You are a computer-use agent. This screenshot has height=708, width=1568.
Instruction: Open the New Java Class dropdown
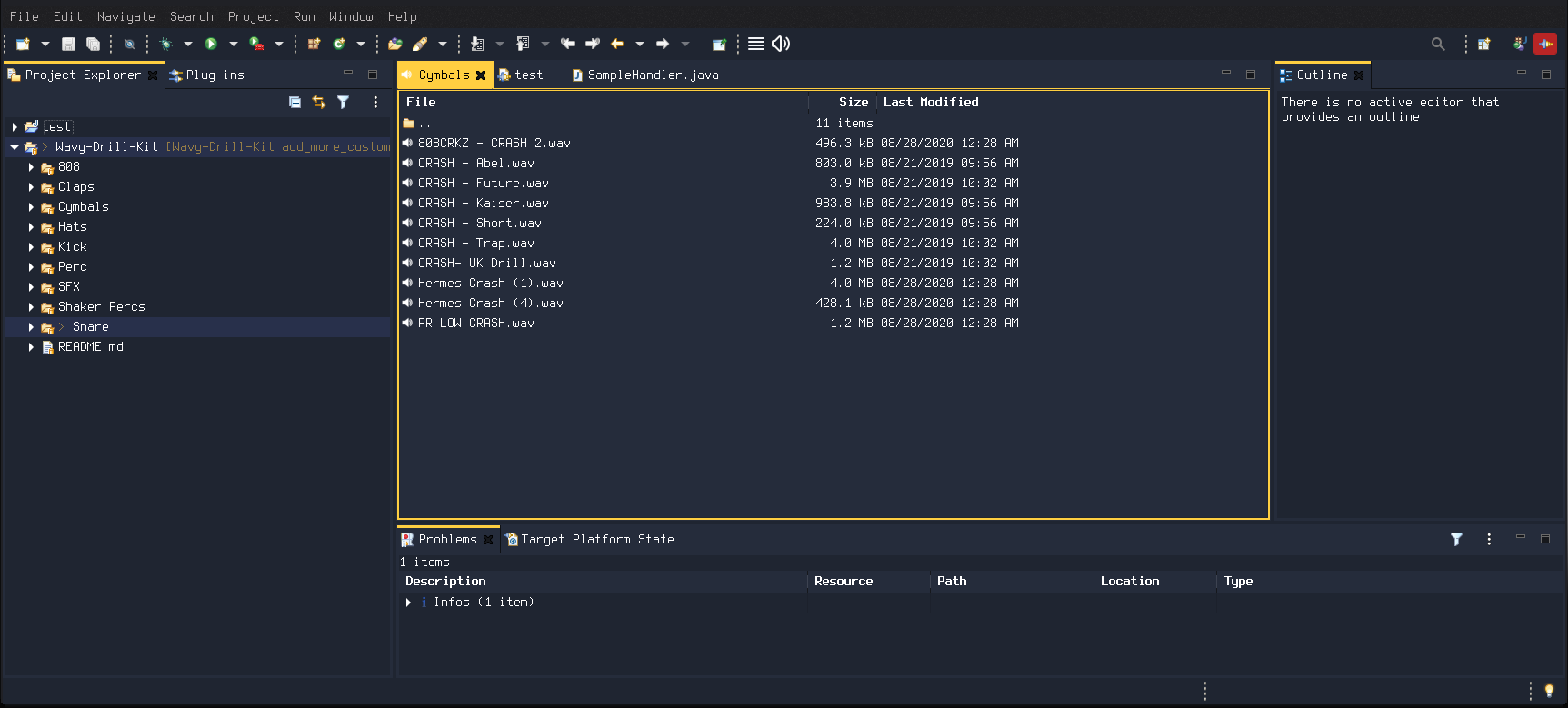coord(361,44)
